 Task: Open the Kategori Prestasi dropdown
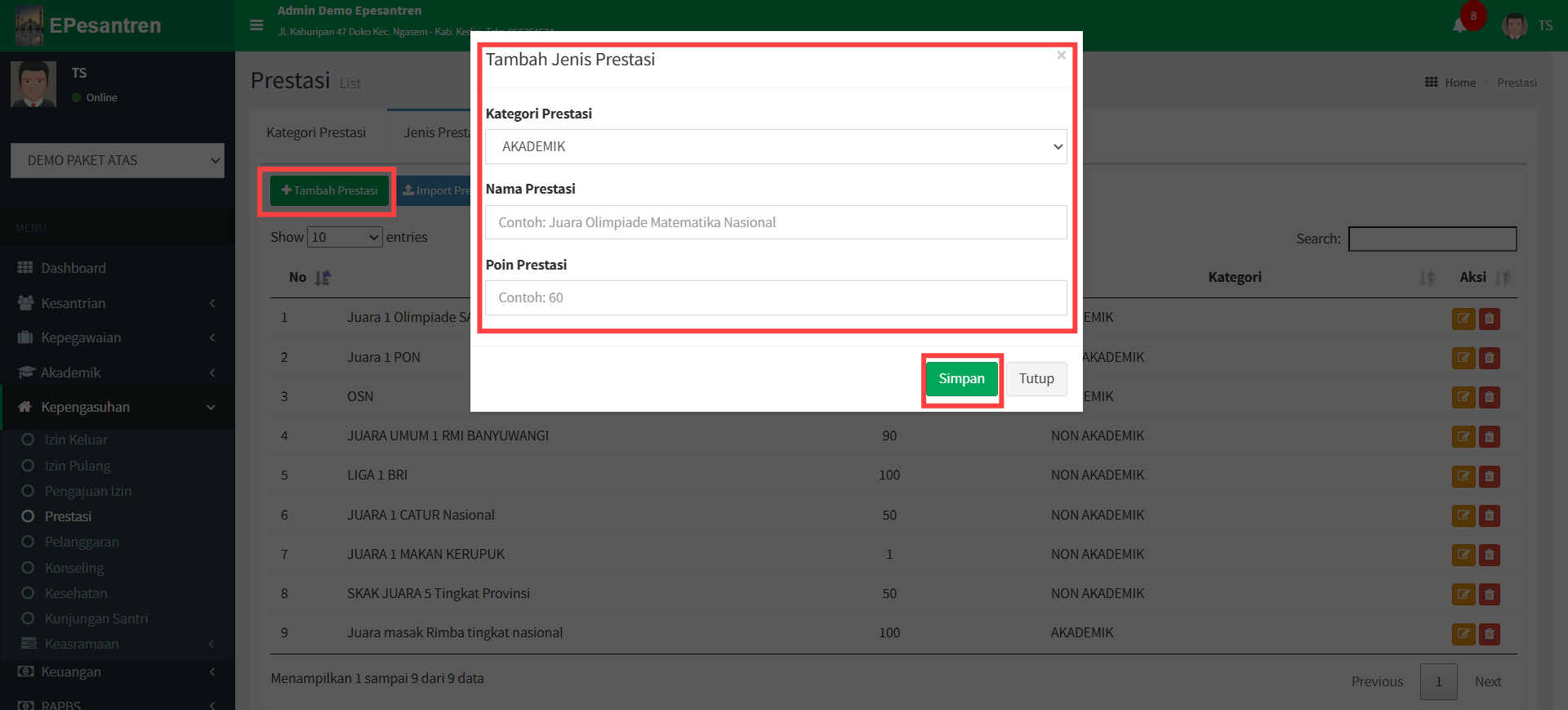pos(775,147)
